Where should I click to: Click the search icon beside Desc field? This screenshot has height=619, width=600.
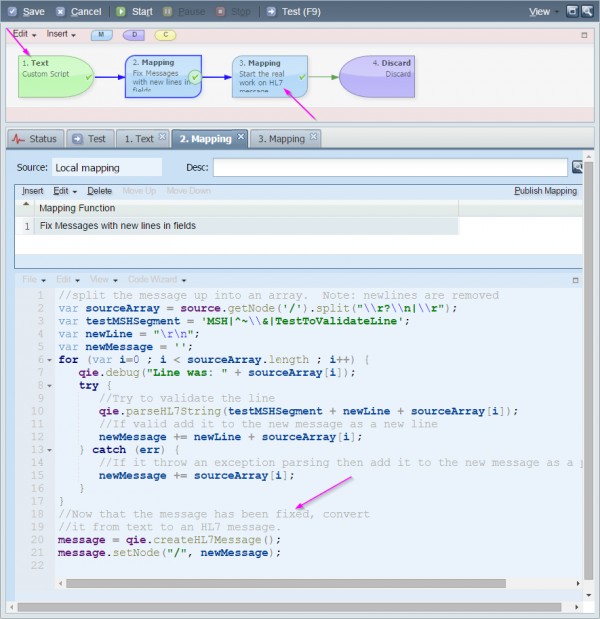(x=577, y=167)
